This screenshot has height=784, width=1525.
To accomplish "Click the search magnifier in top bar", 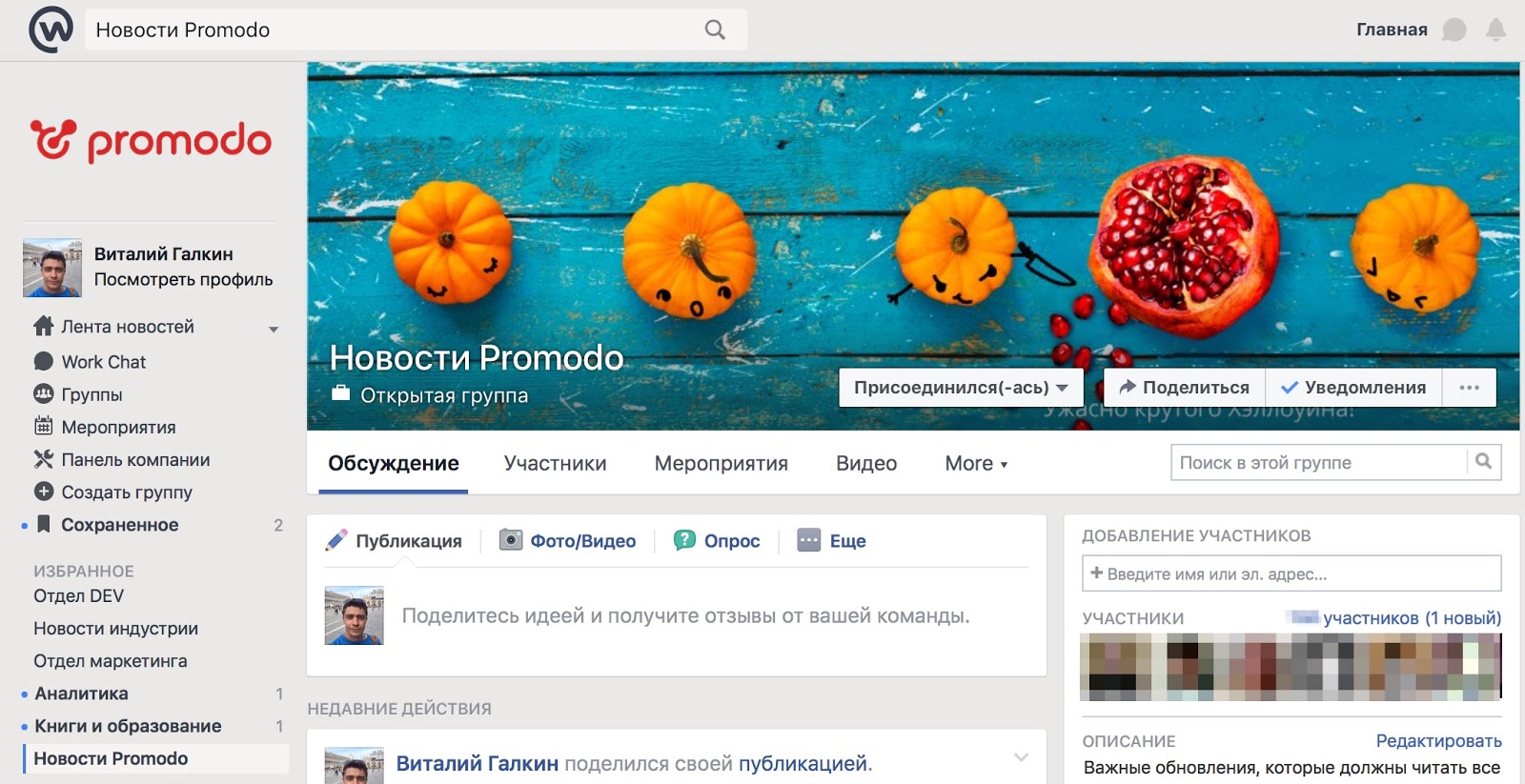I will 715,30.
